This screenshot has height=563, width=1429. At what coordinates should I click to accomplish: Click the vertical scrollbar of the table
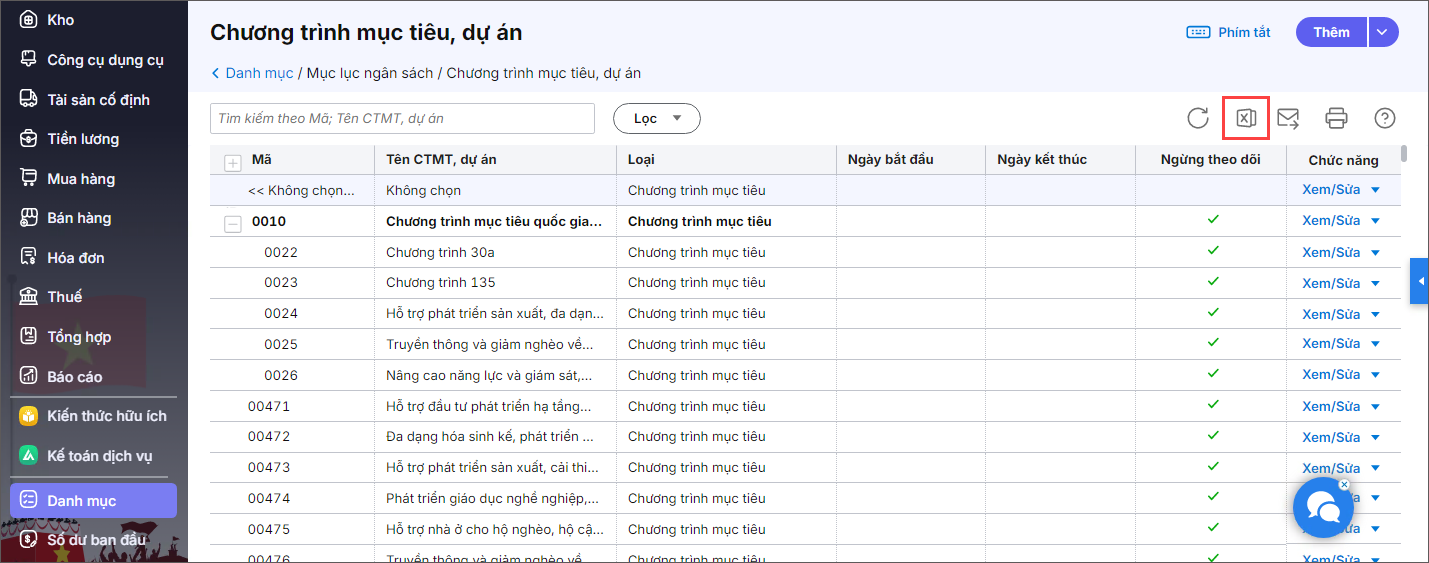[1404, 154]
